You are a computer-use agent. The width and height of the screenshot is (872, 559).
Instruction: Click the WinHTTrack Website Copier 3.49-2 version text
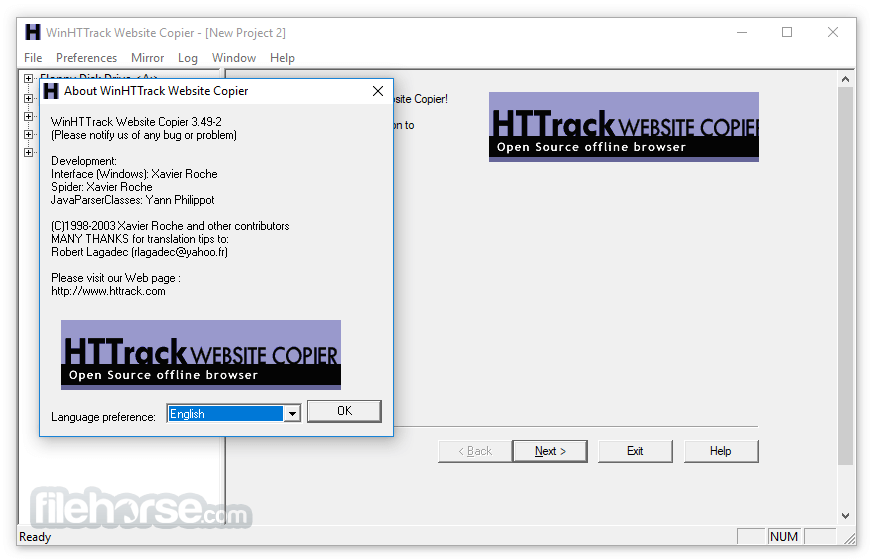[x=136, y=122]
